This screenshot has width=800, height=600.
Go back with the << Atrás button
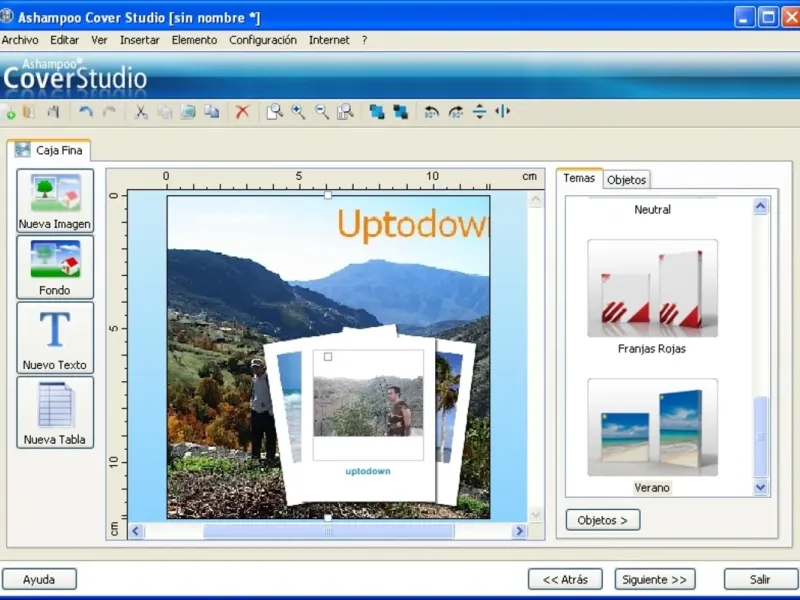coord(565,580)
